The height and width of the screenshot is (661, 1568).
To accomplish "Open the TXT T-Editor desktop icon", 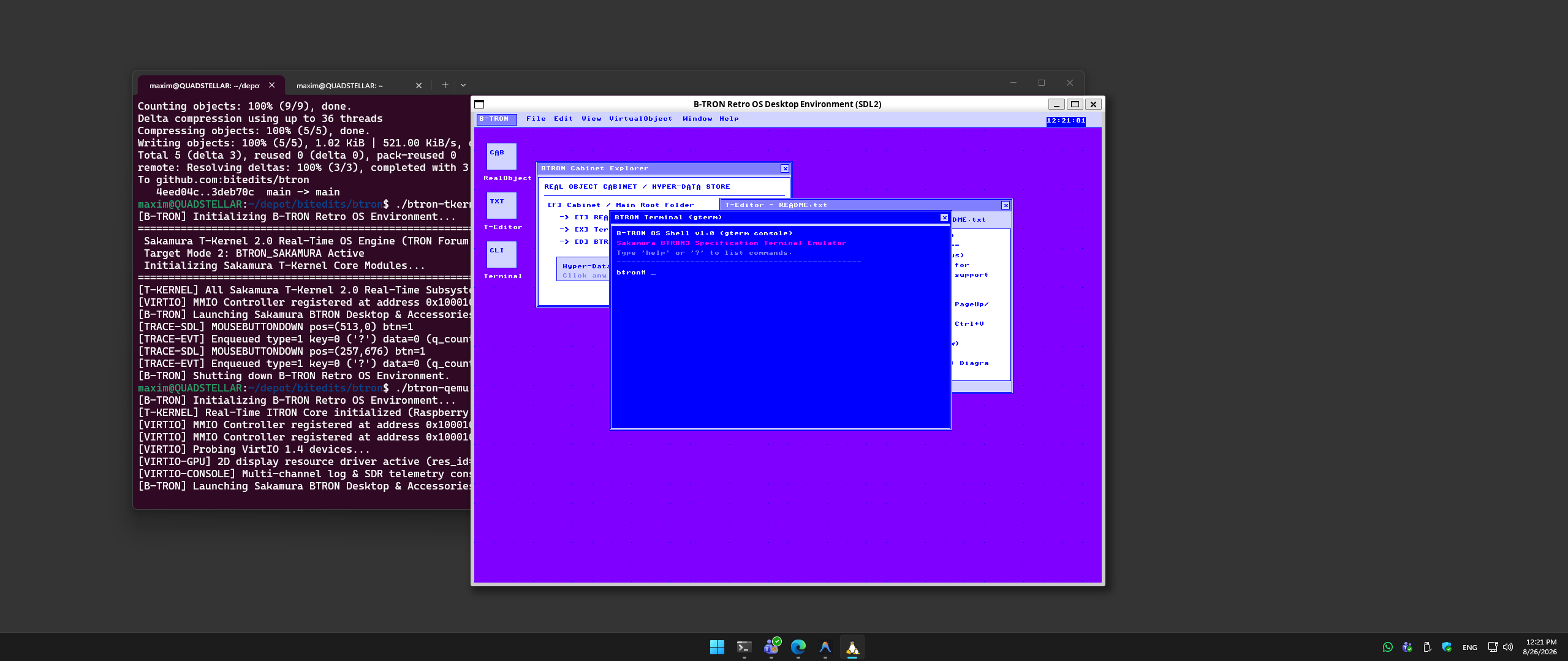I will (x=501, y=205).
